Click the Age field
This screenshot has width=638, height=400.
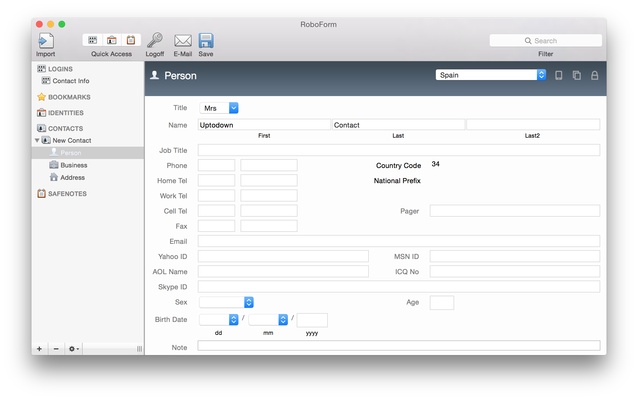tap(442, 303)
